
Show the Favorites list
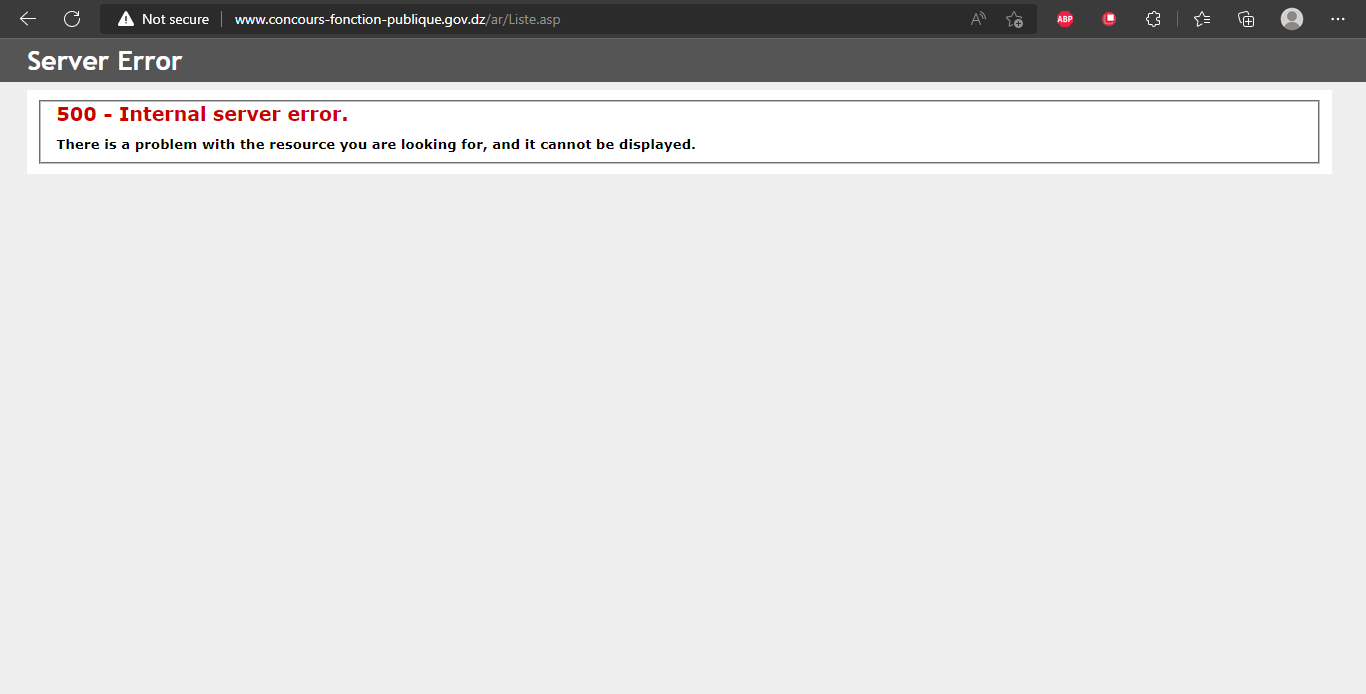point(1202,19)
